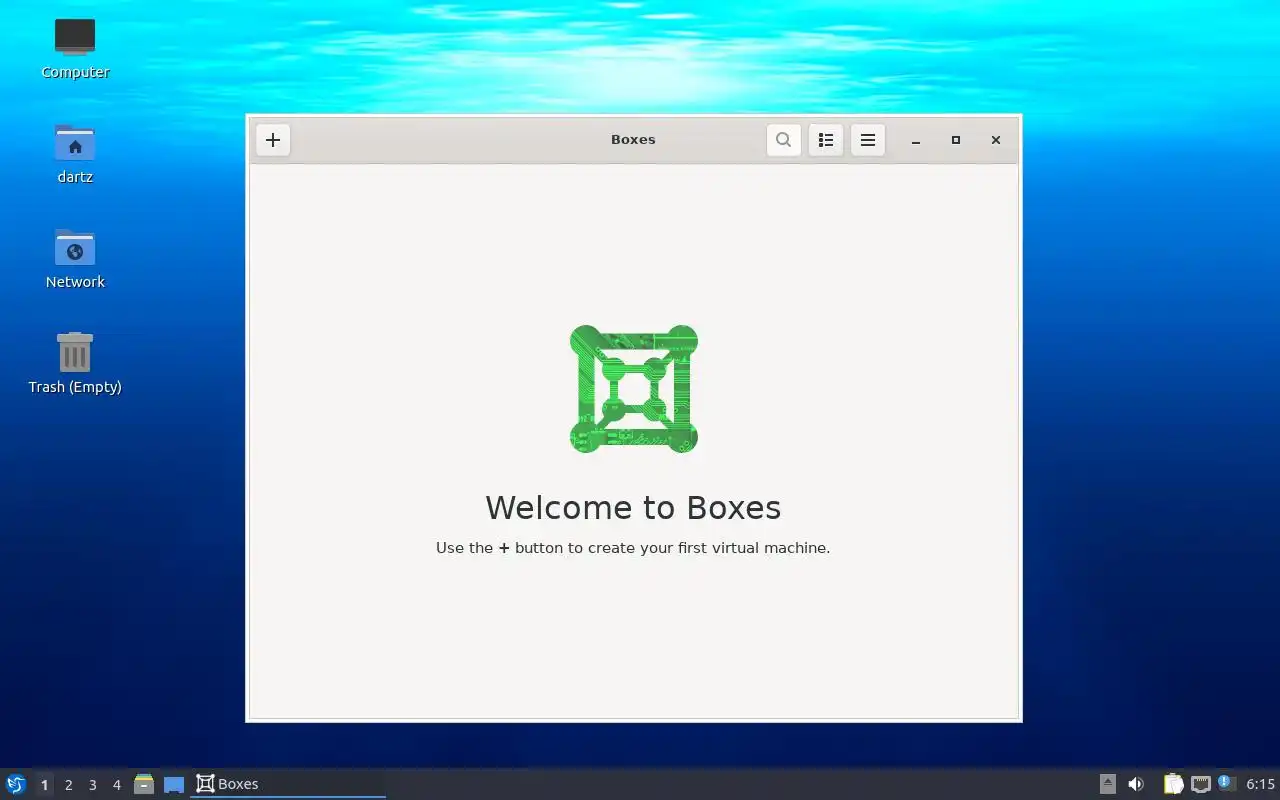Open the volume control tray icon

coord(1136,784)
